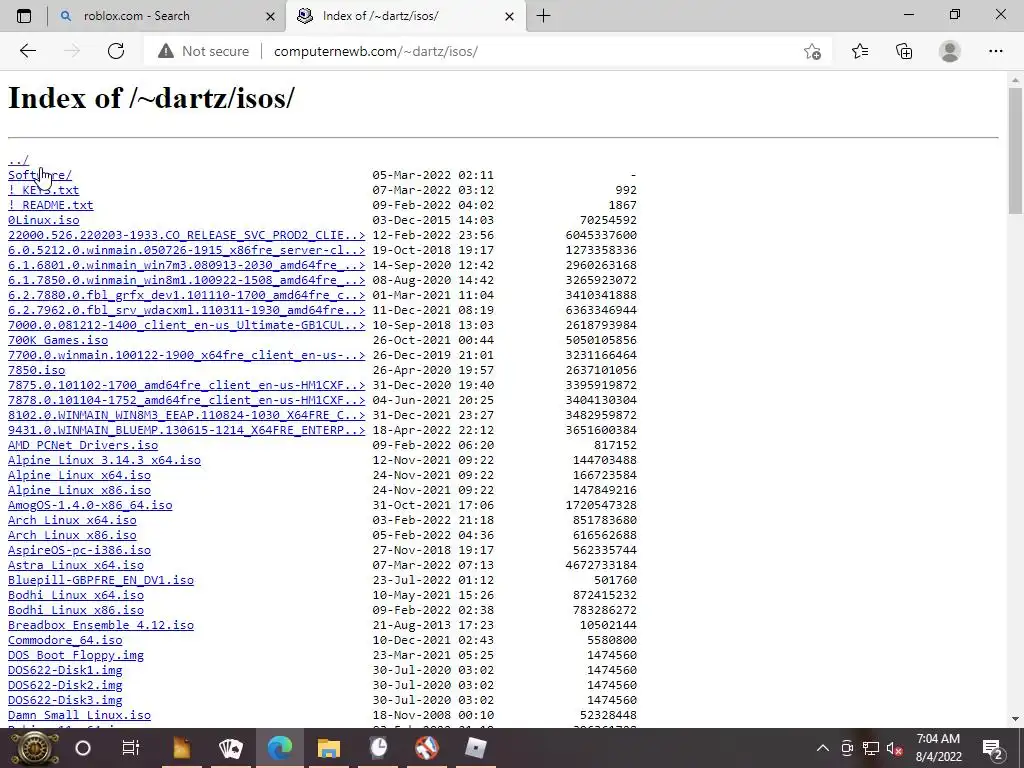Download AspireOS-pc-i386.iso

tap(79, 551)
